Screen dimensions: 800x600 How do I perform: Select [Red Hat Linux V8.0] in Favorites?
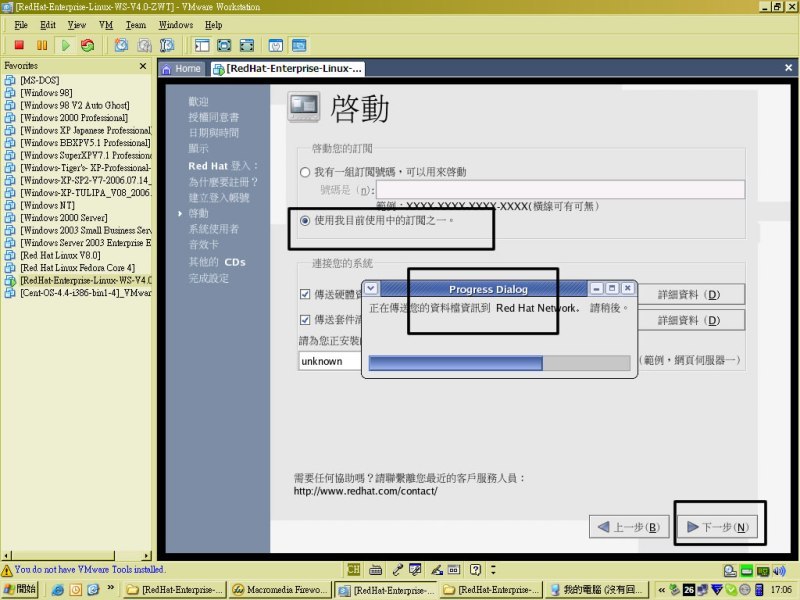coord(60,255)
